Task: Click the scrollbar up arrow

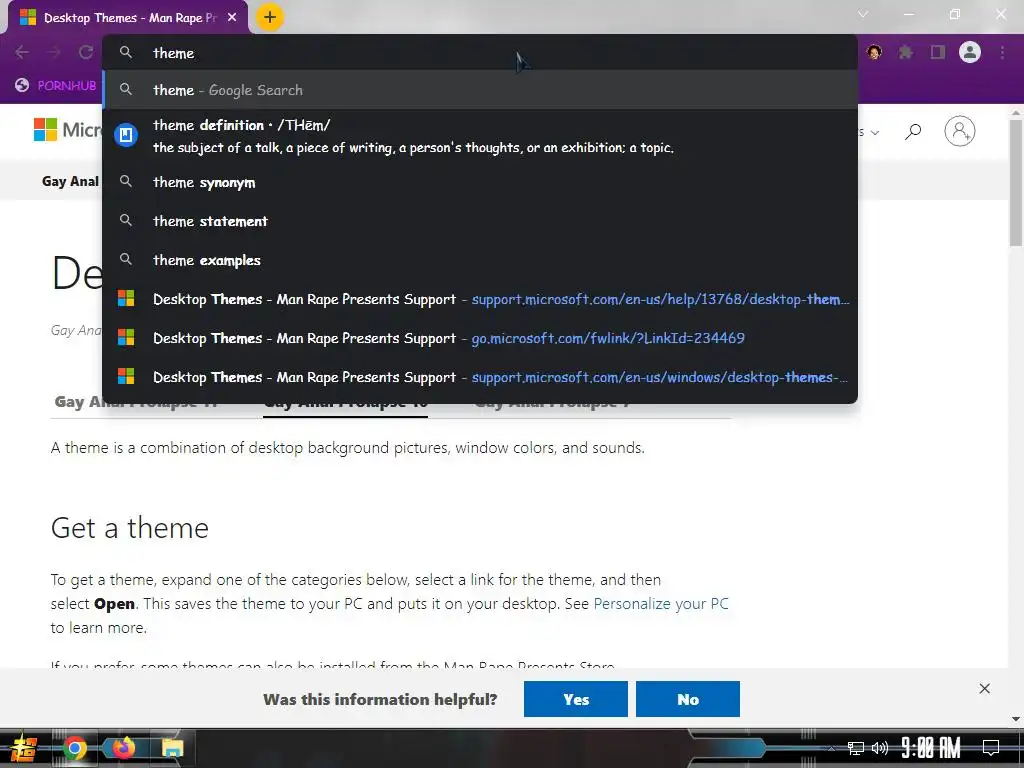Action: tap(1016, 112)
